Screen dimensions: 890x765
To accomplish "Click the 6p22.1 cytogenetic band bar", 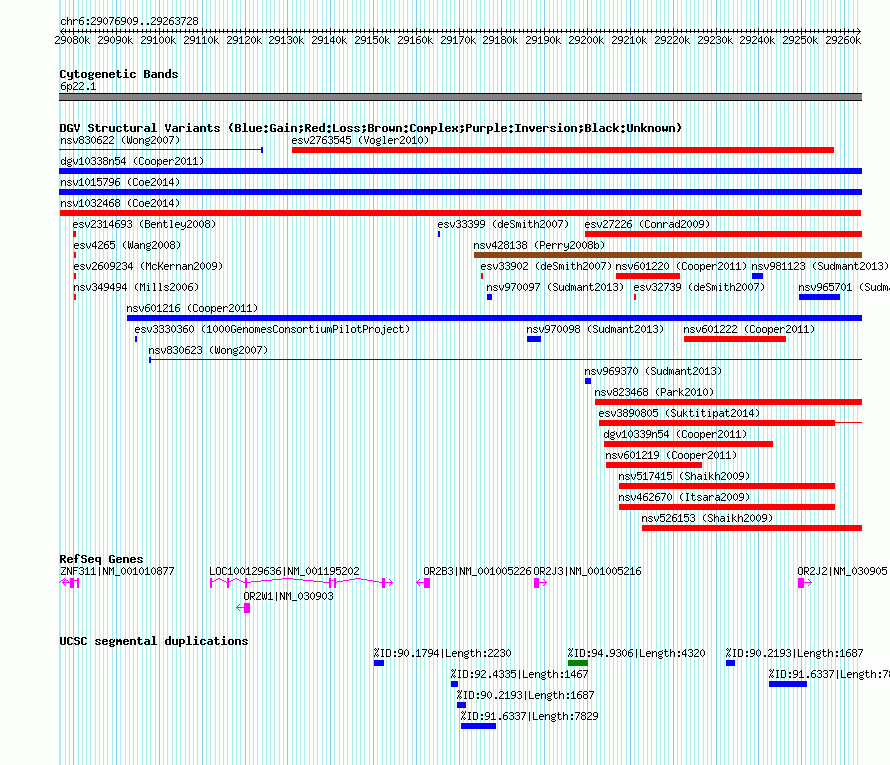I will [460, 97].
